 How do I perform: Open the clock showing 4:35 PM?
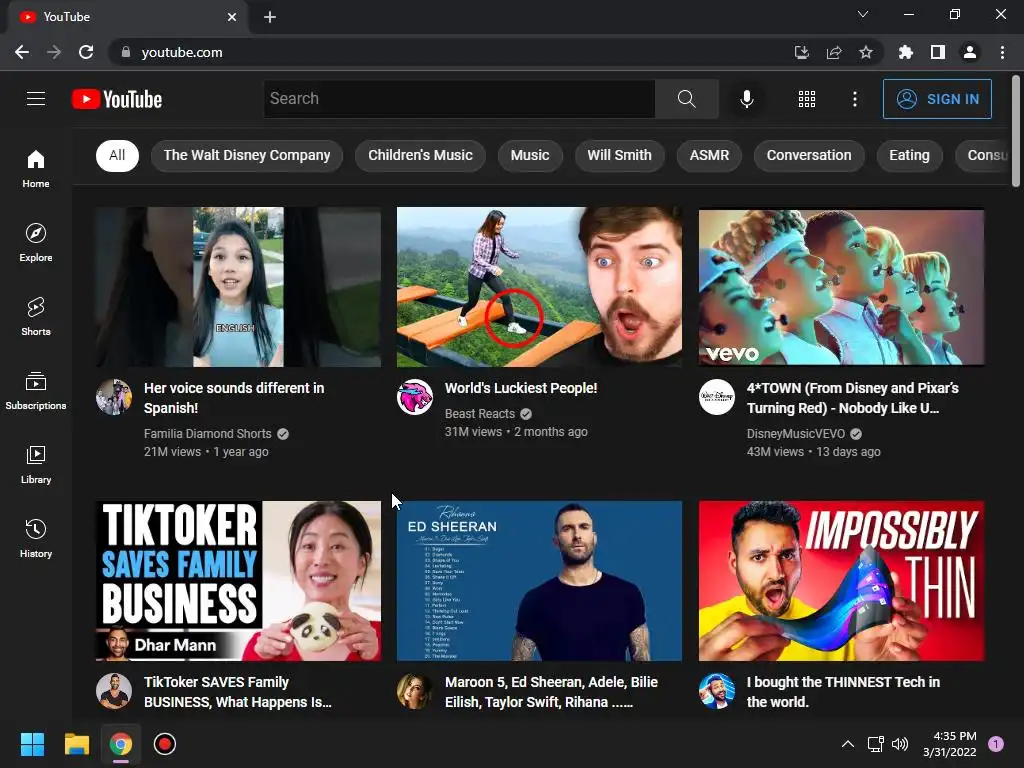click(950, 744)
